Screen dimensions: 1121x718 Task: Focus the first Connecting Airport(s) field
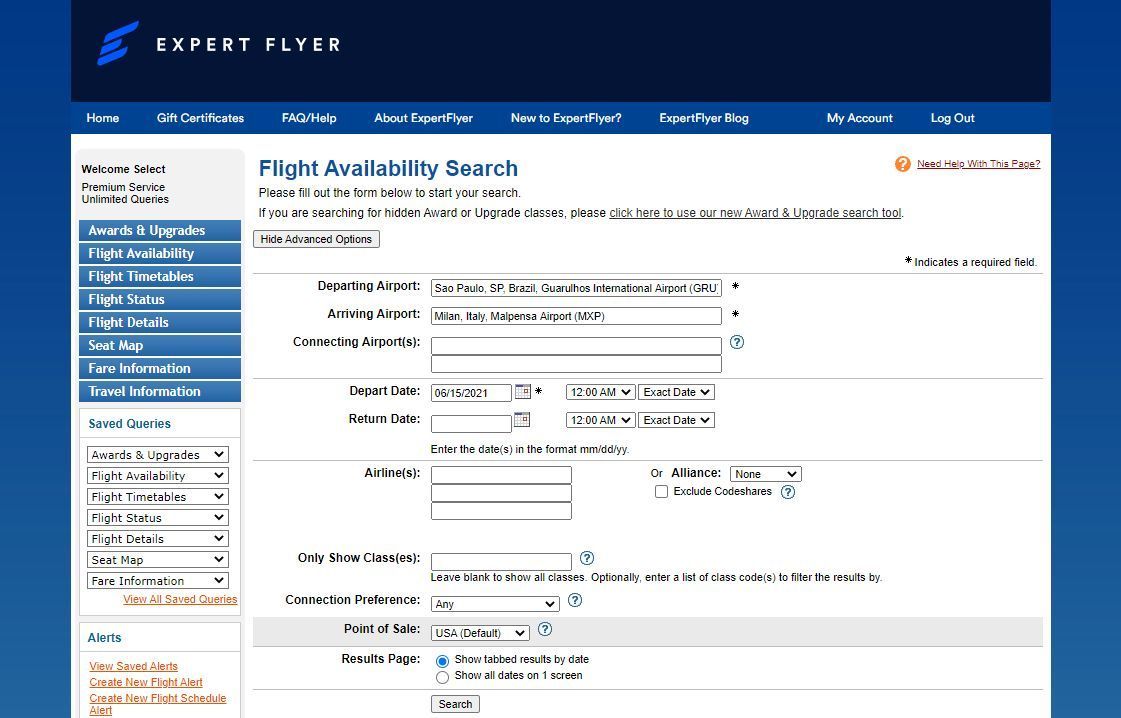pyautogui.click(x=576, y=346)
